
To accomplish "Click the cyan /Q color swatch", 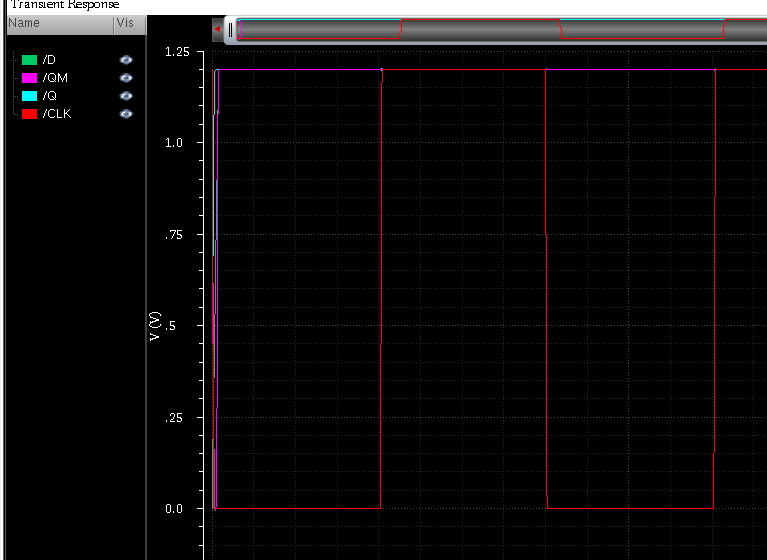I will tap(29, 96).
